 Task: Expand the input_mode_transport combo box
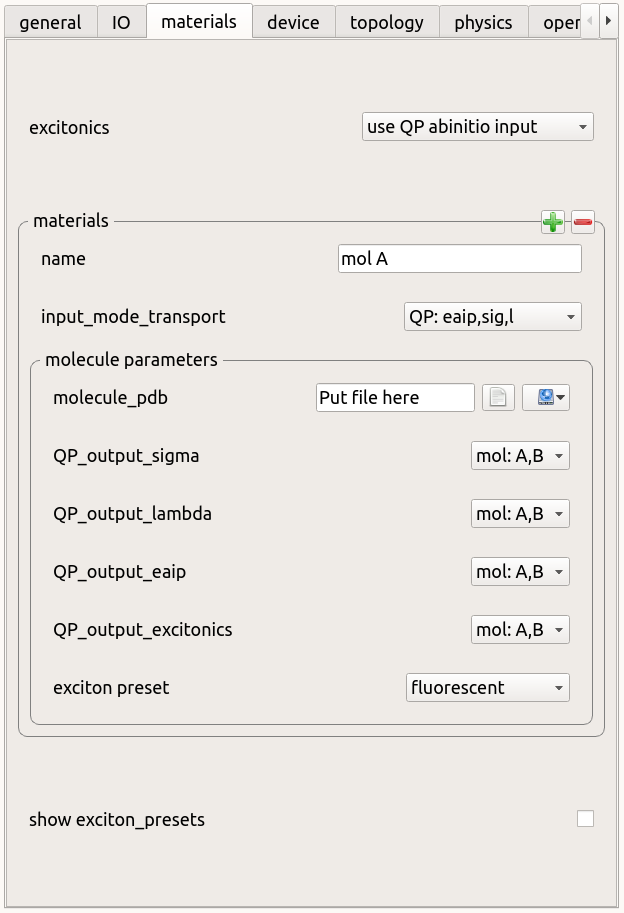click(491, 317)
